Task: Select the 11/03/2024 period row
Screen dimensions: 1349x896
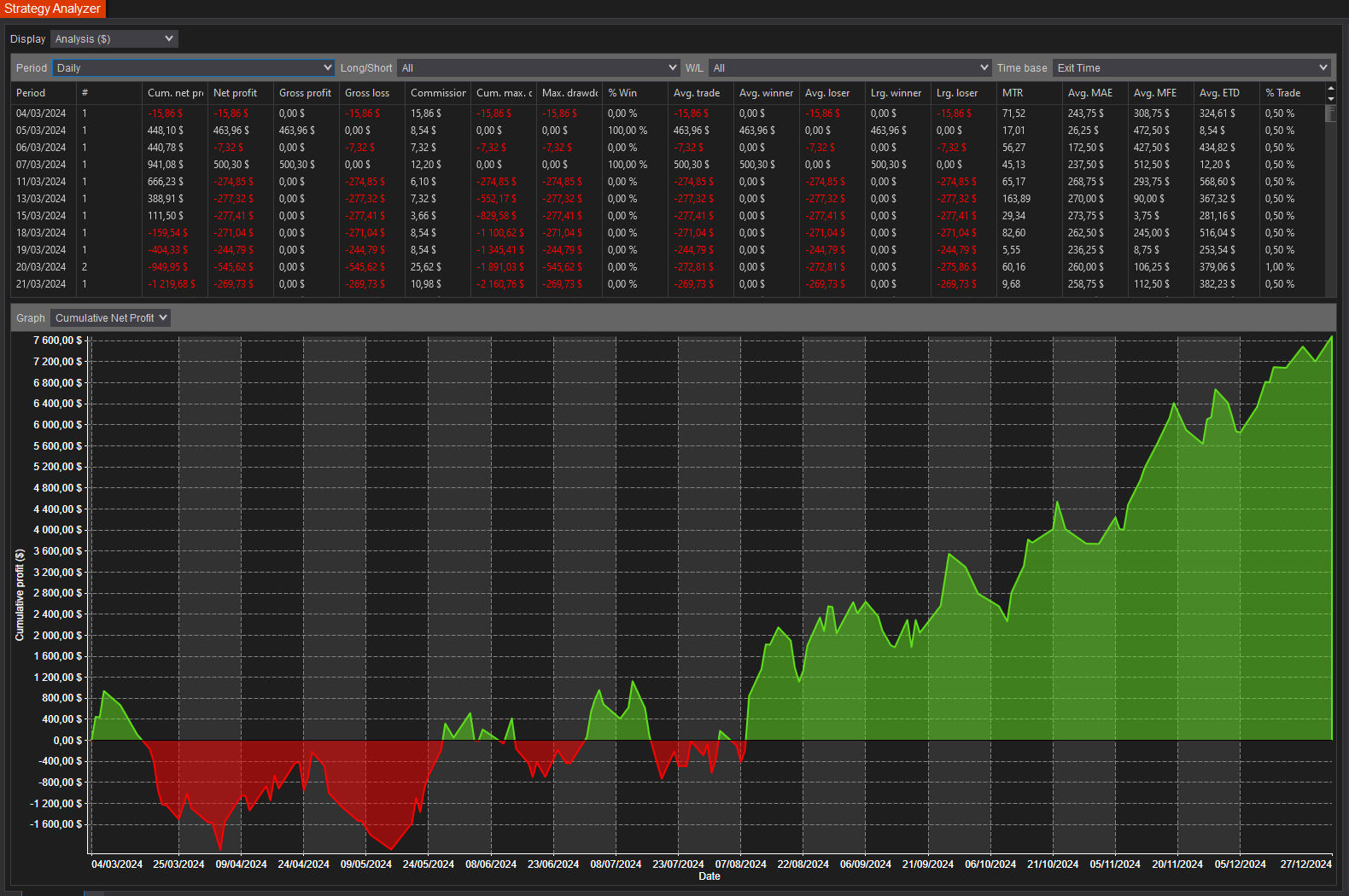Action: pos(668,182)
